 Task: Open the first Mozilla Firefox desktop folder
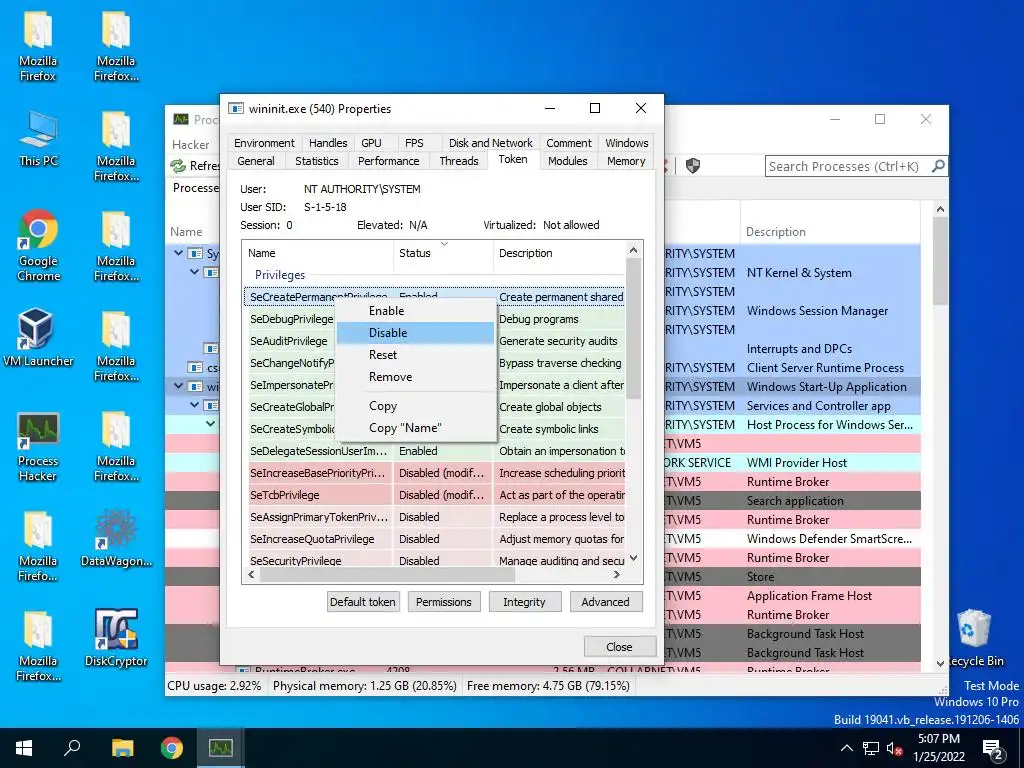(38, 47)
